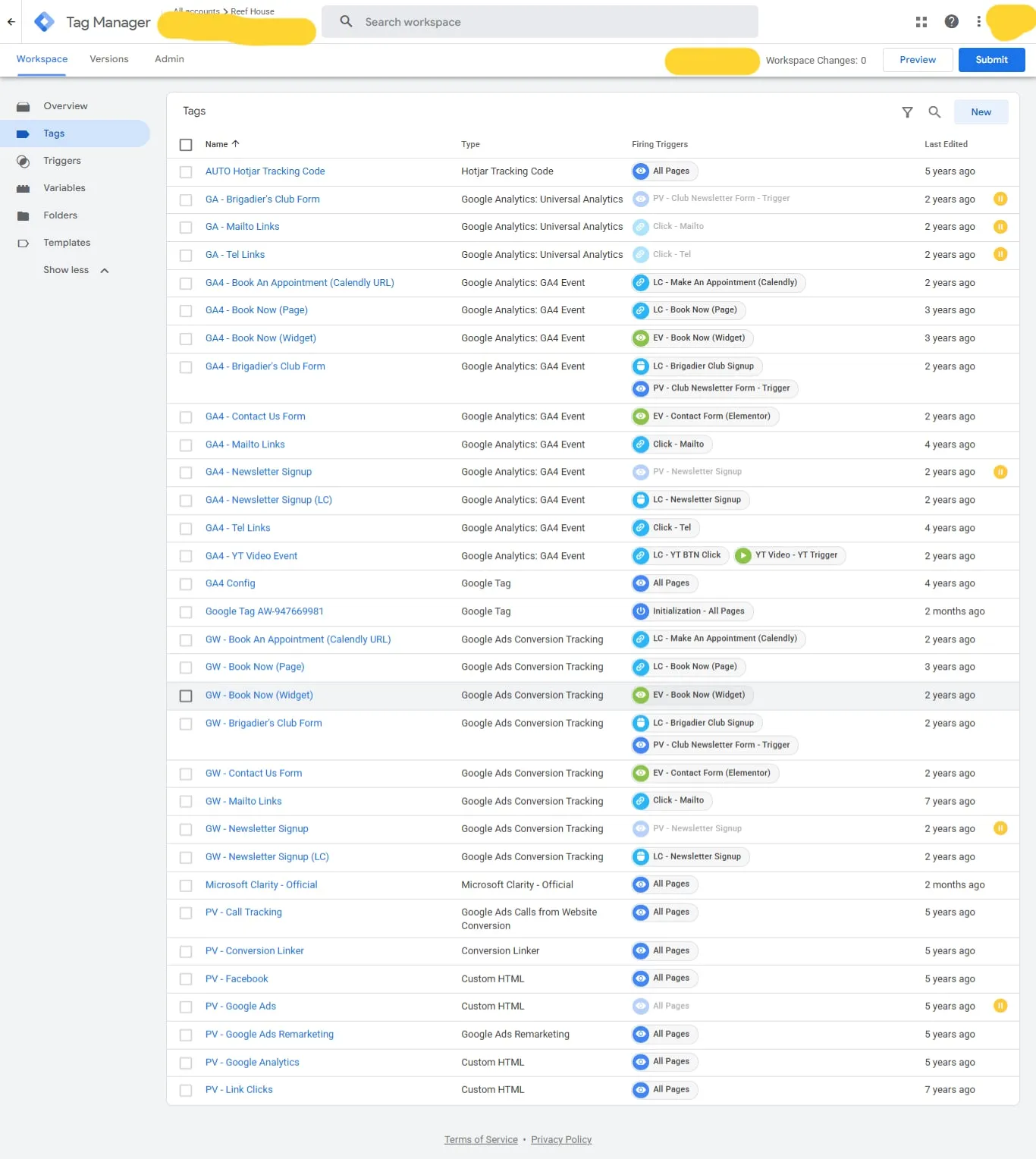Check the AUTO Hotjar Tracking Code checkbox
Viewport: 1036px width, 1159px height.
click(186, 172)
